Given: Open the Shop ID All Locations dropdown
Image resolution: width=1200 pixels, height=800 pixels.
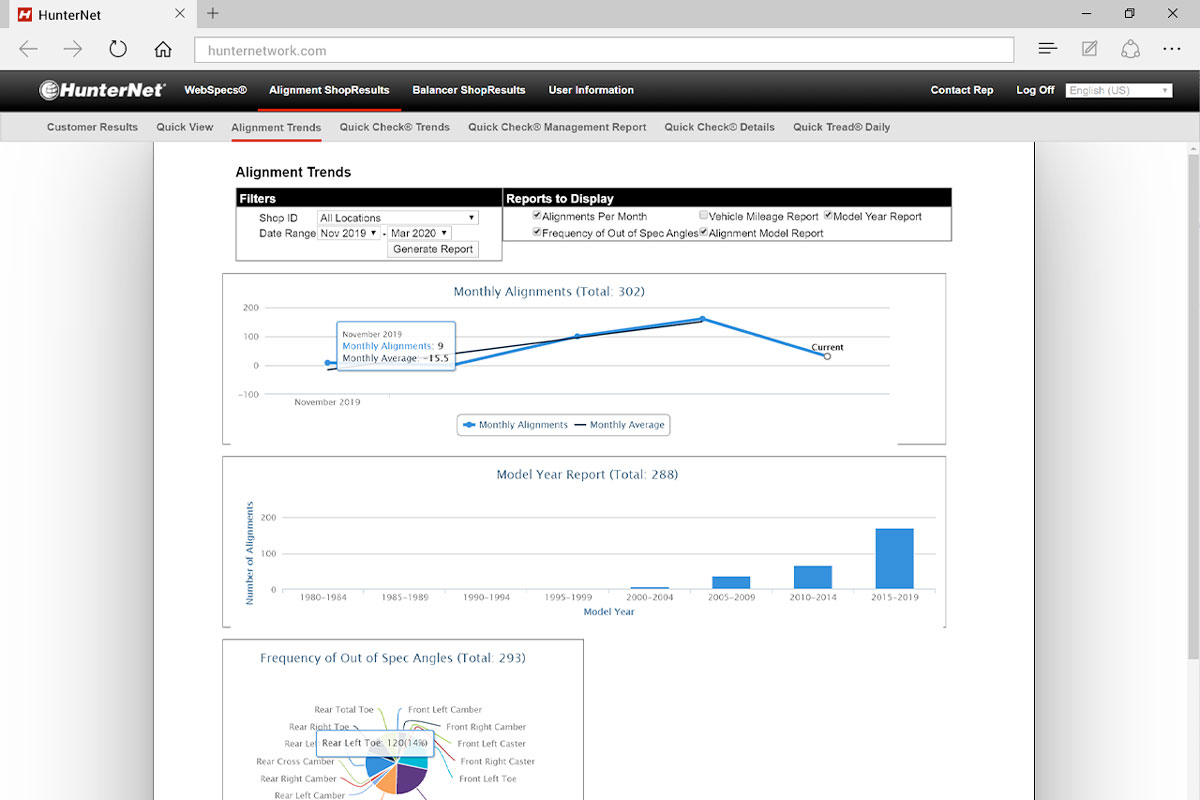Looking at the screenshot, I should 397,216.
